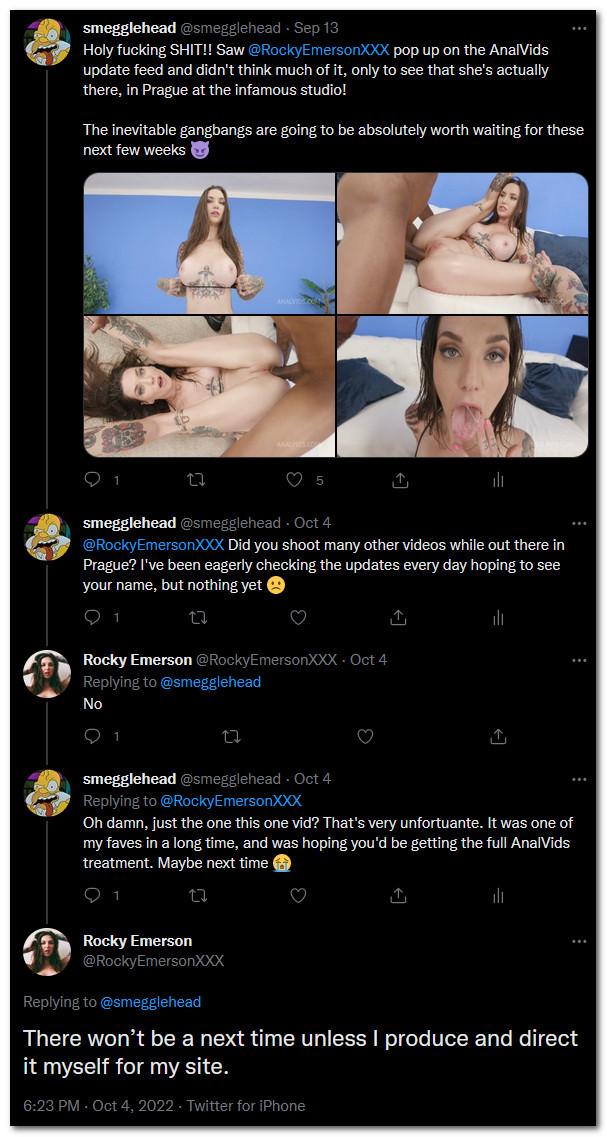Reply to the Sep 13 tweet
The width and height of the screenshot is (607, 1137).
point(93,480)
